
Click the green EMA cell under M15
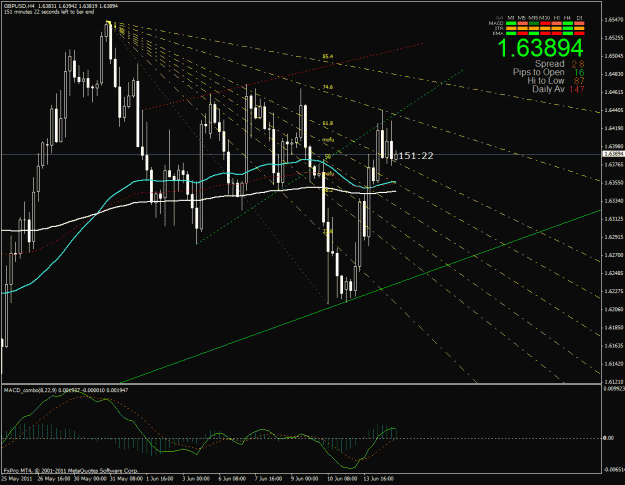(534, 33)
